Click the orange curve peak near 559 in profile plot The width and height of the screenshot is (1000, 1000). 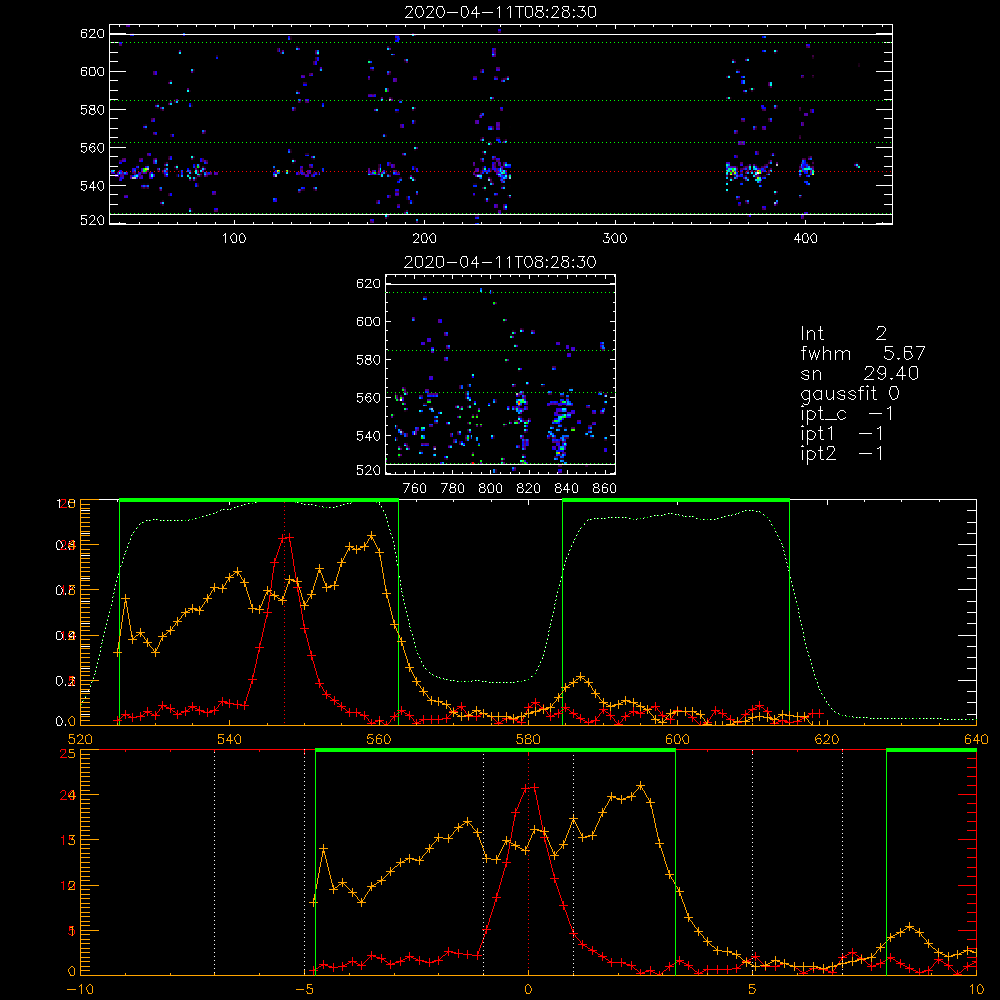pos(372,536)
